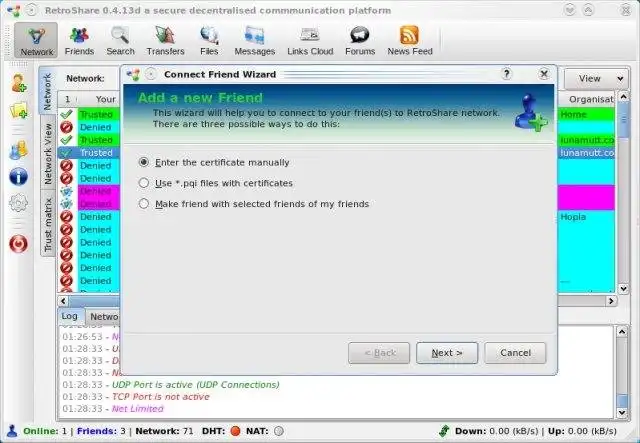Switch to the Network vertical tab
640x443 pixels.
point(48,92)
